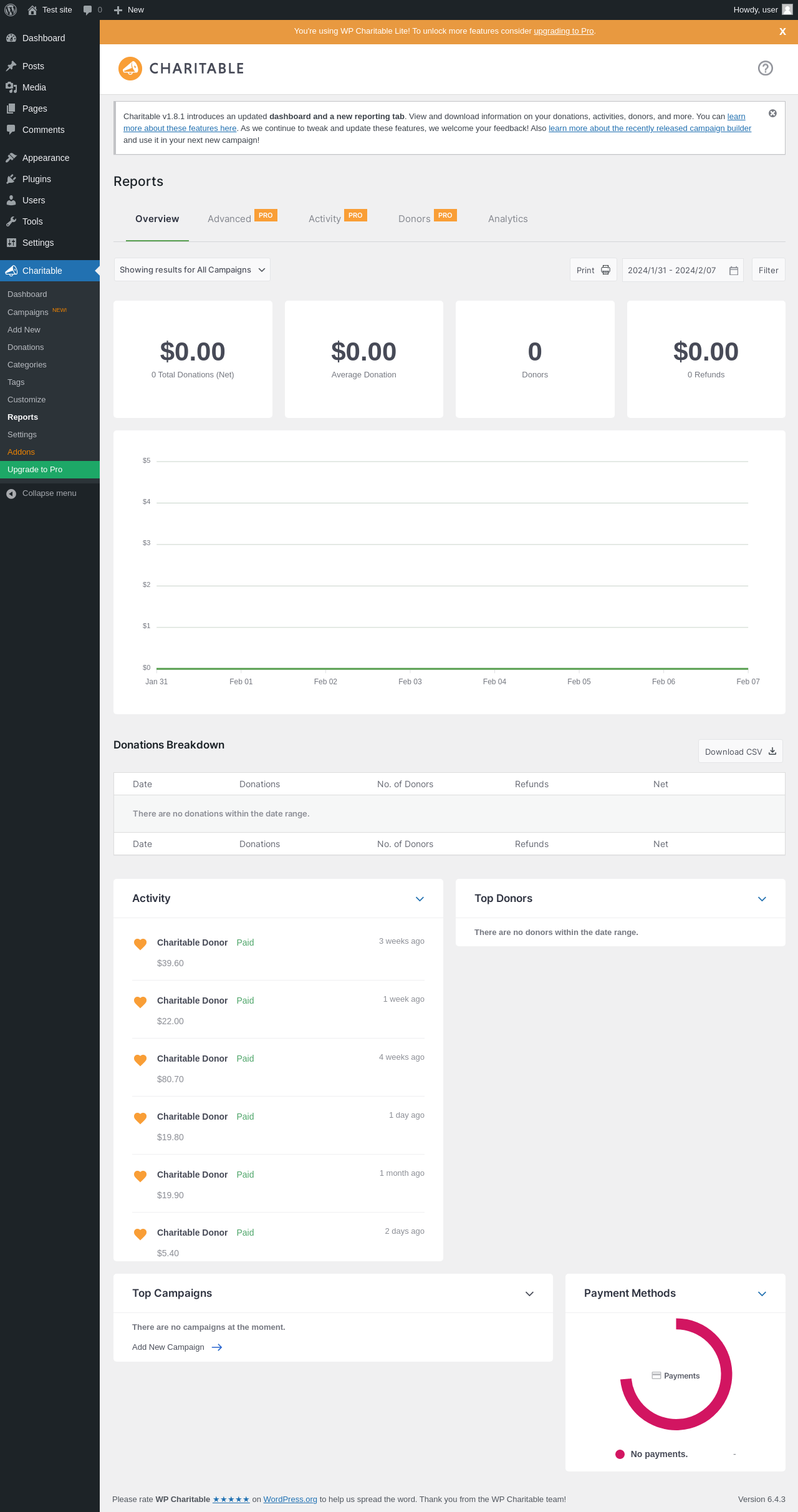Click the heart icon for $5.40 donation
798x1512 pixels.
click(x=140, y=1234)
